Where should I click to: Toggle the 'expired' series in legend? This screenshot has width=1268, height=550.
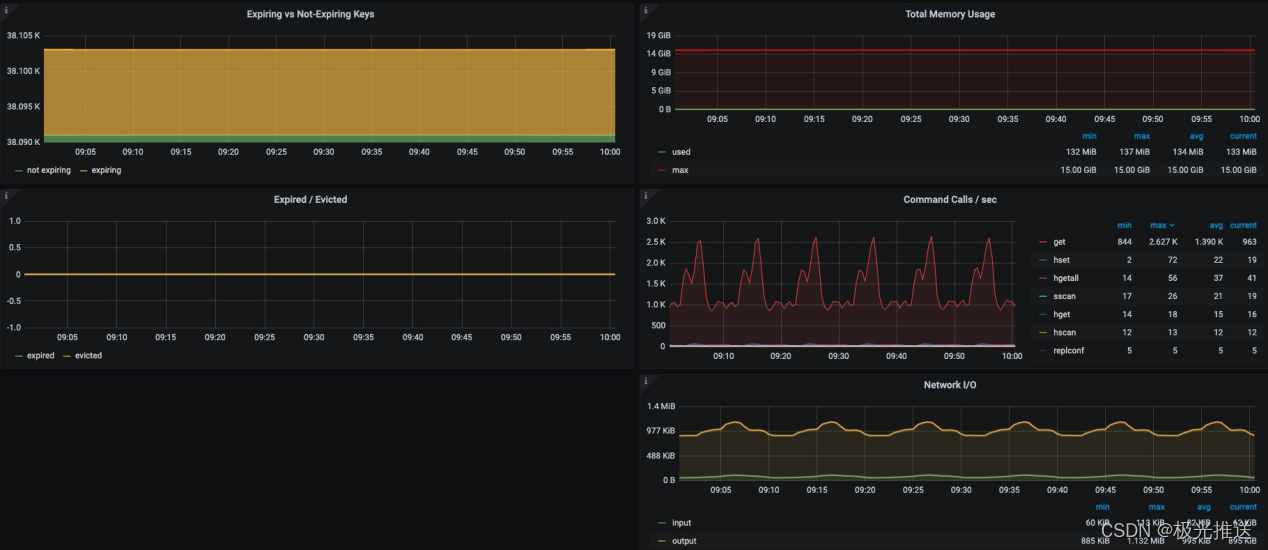point(41,355)
